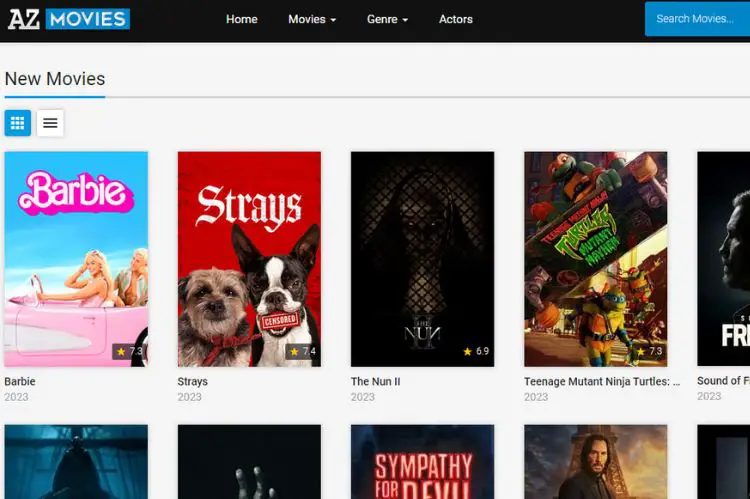The height and width of the screenshot is (499, 750).
Task: Click The Nun II title link
Action: coord(375,381)
